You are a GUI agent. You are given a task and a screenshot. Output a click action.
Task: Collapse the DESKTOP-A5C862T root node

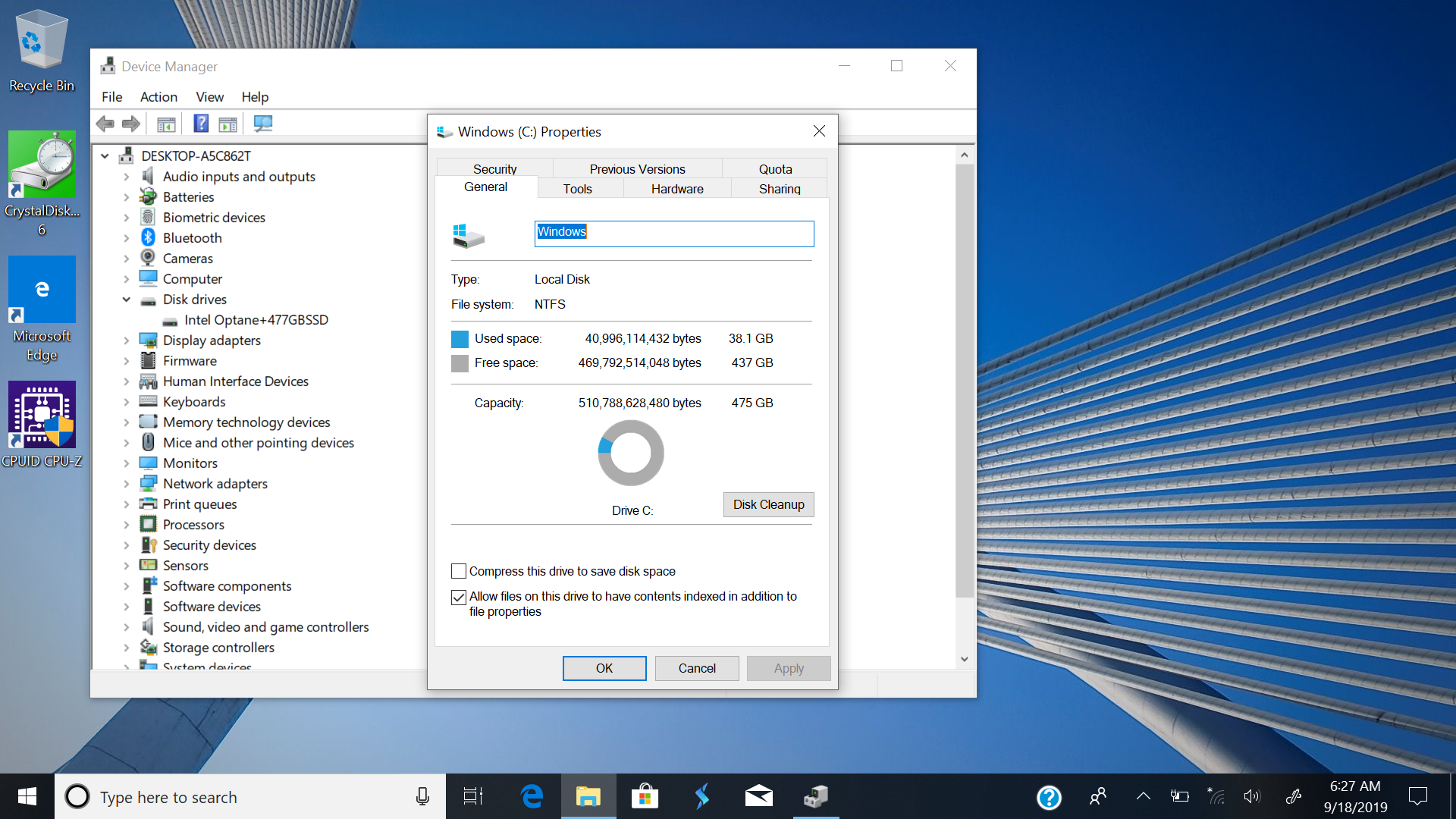point(105,156)
